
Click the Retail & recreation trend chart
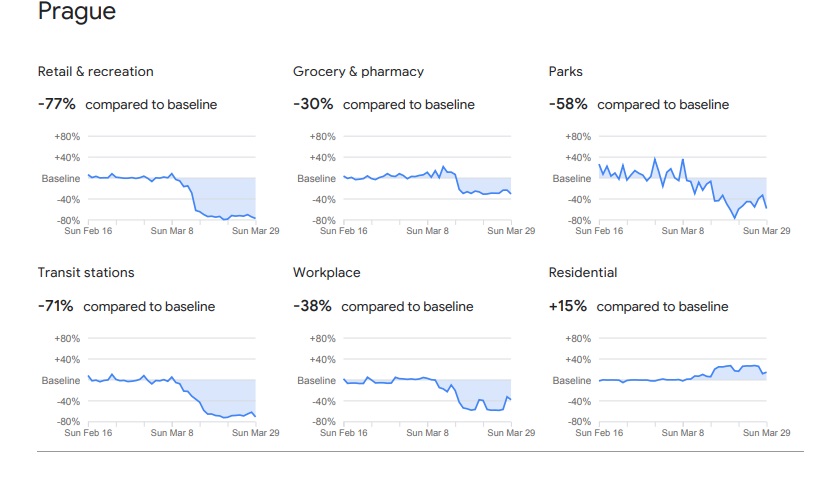171,178
